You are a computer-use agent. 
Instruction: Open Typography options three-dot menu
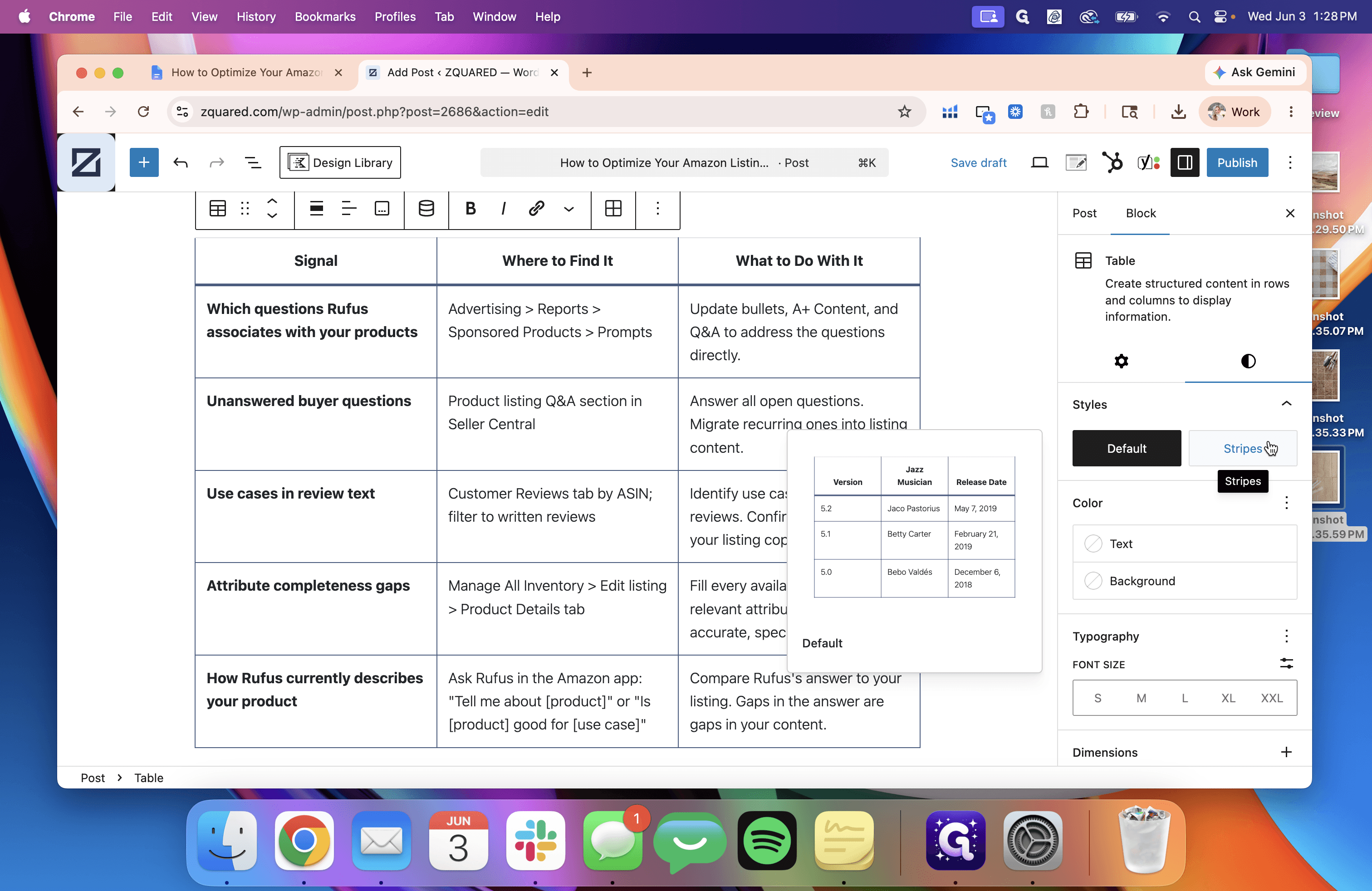[x=1286, y=636]
